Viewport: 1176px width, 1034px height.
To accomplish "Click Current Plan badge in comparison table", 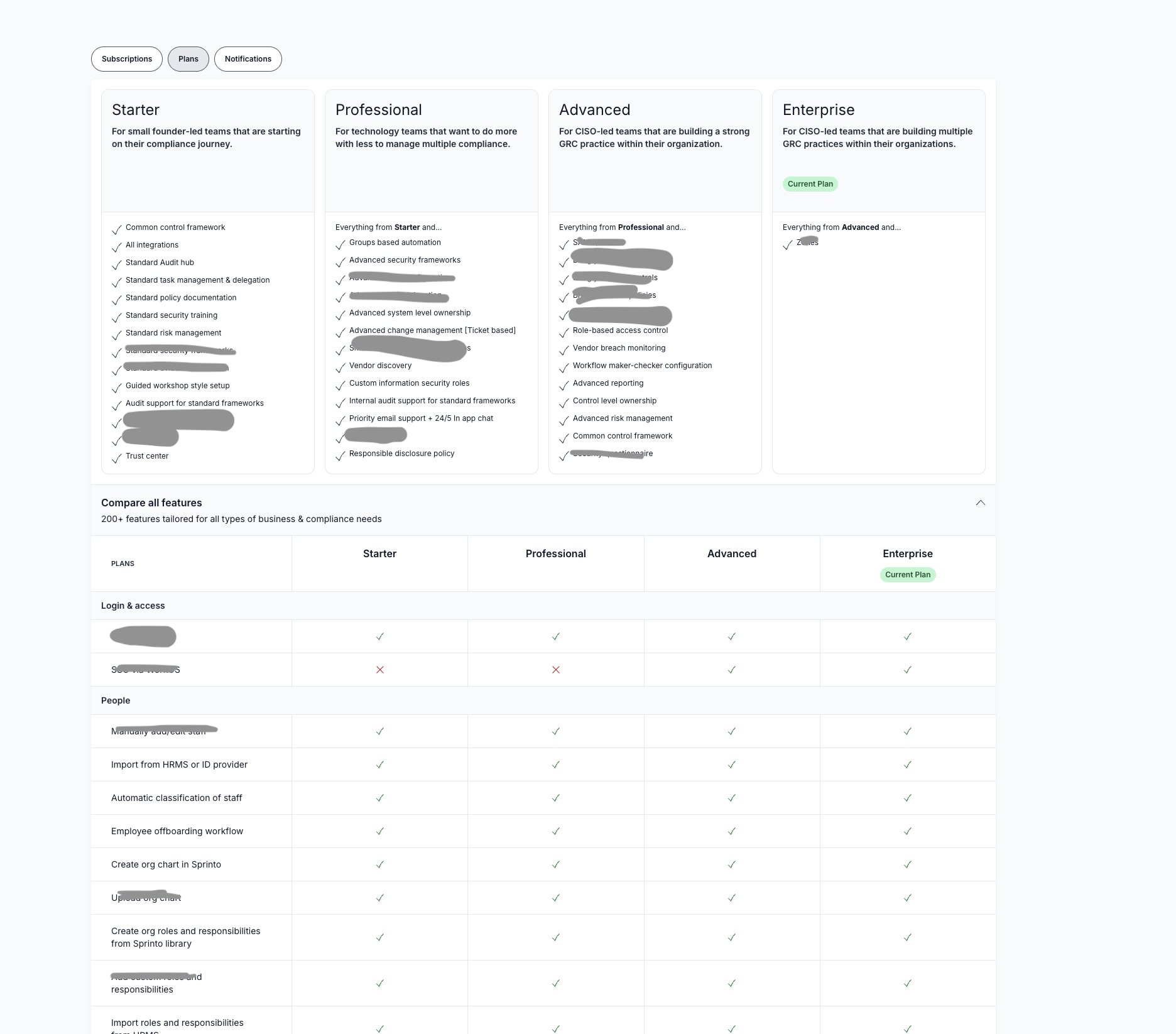I will coord(907,575).
